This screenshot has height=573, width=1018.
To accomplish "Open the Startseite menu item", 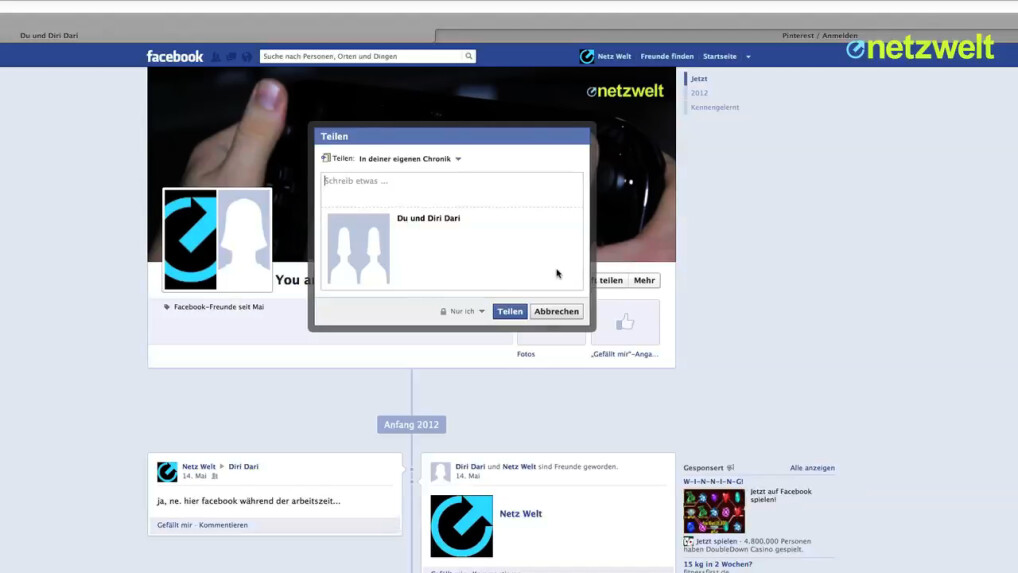I will pos(719,57).
